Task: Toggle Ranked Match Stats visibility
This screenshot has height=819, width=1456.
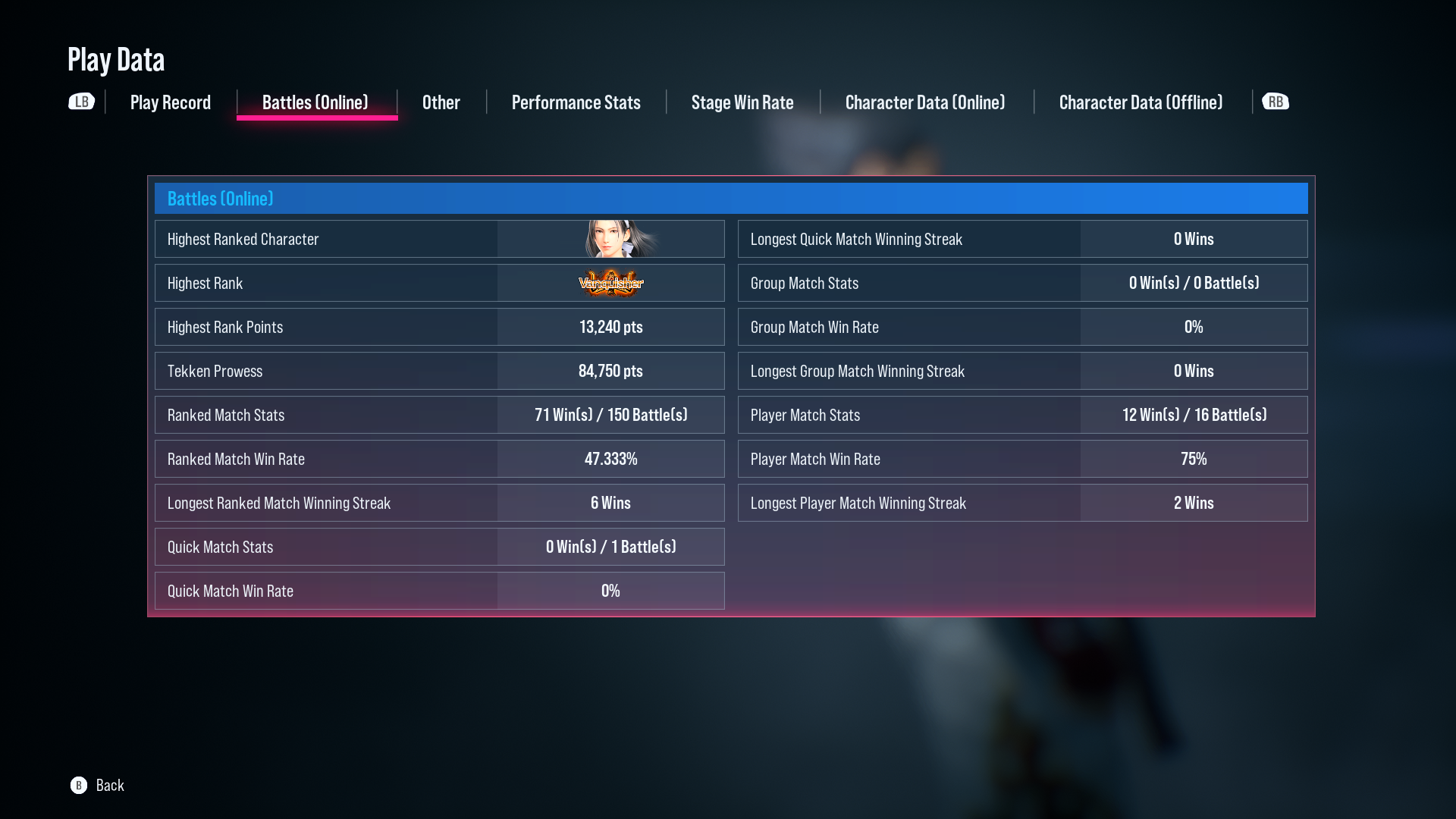Action: (439, 414)
